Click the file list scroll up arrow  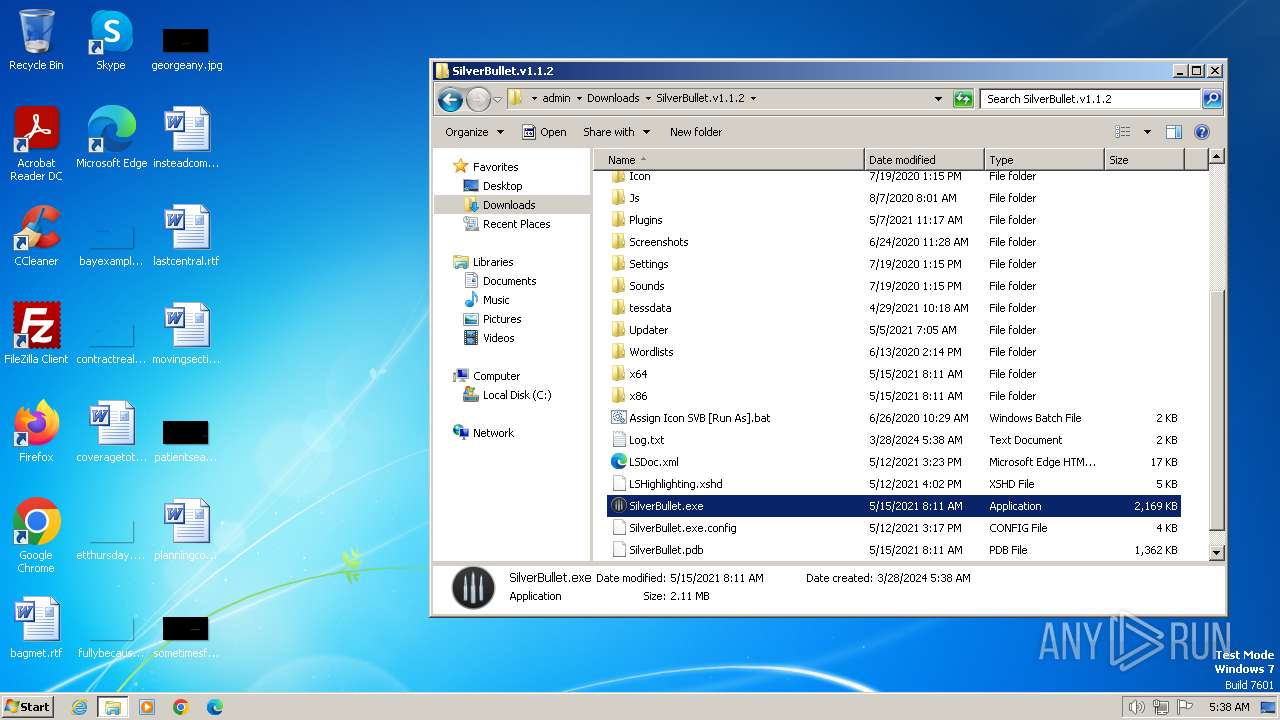coord(1216,156)
